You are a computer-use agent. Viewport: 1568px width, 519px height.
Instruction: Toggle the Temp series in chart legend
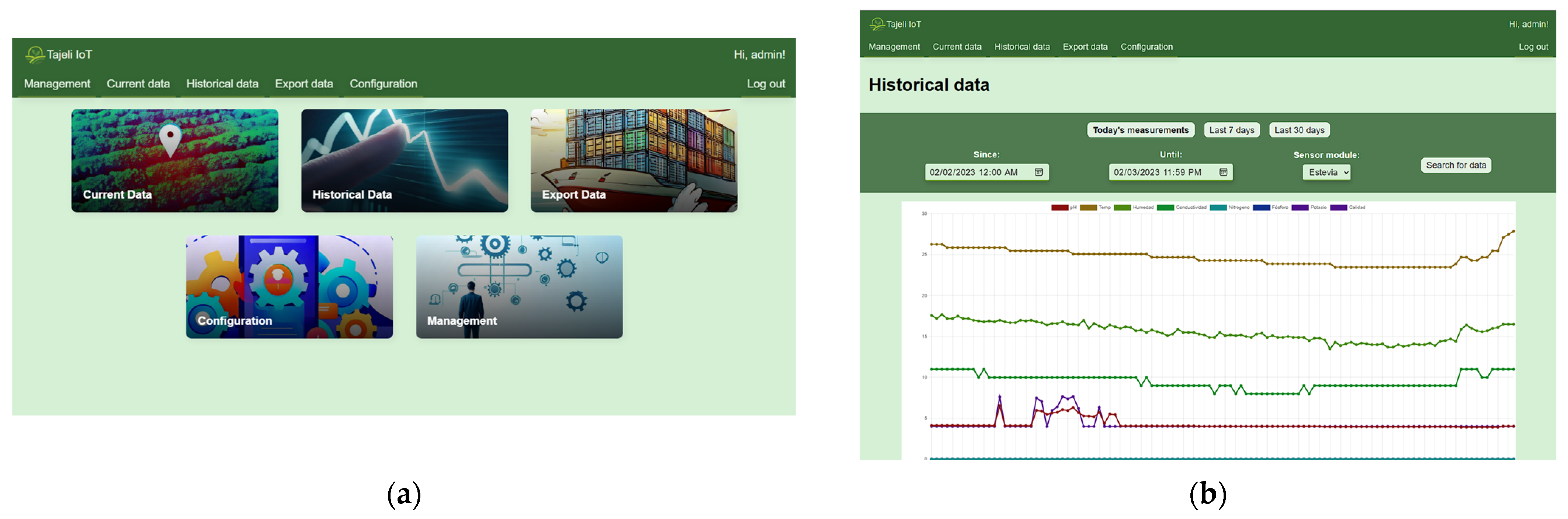[1088, 208]
